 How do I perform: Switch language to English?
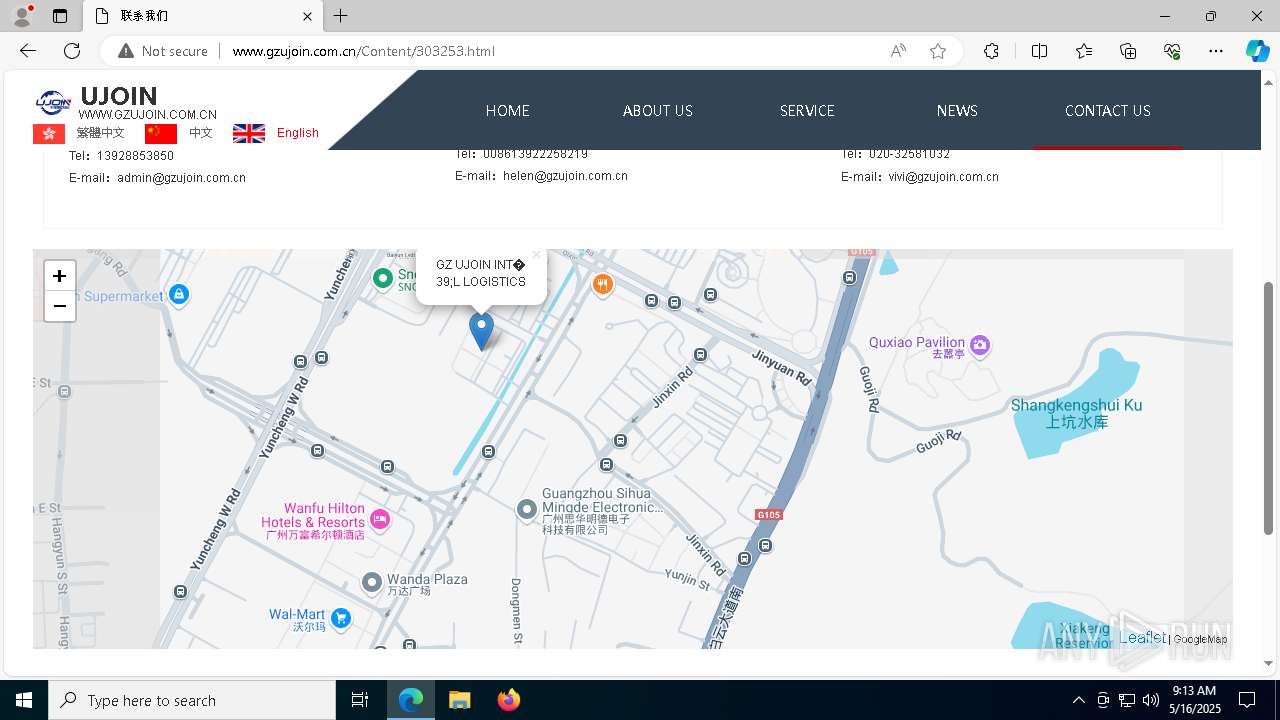(298, 133)
